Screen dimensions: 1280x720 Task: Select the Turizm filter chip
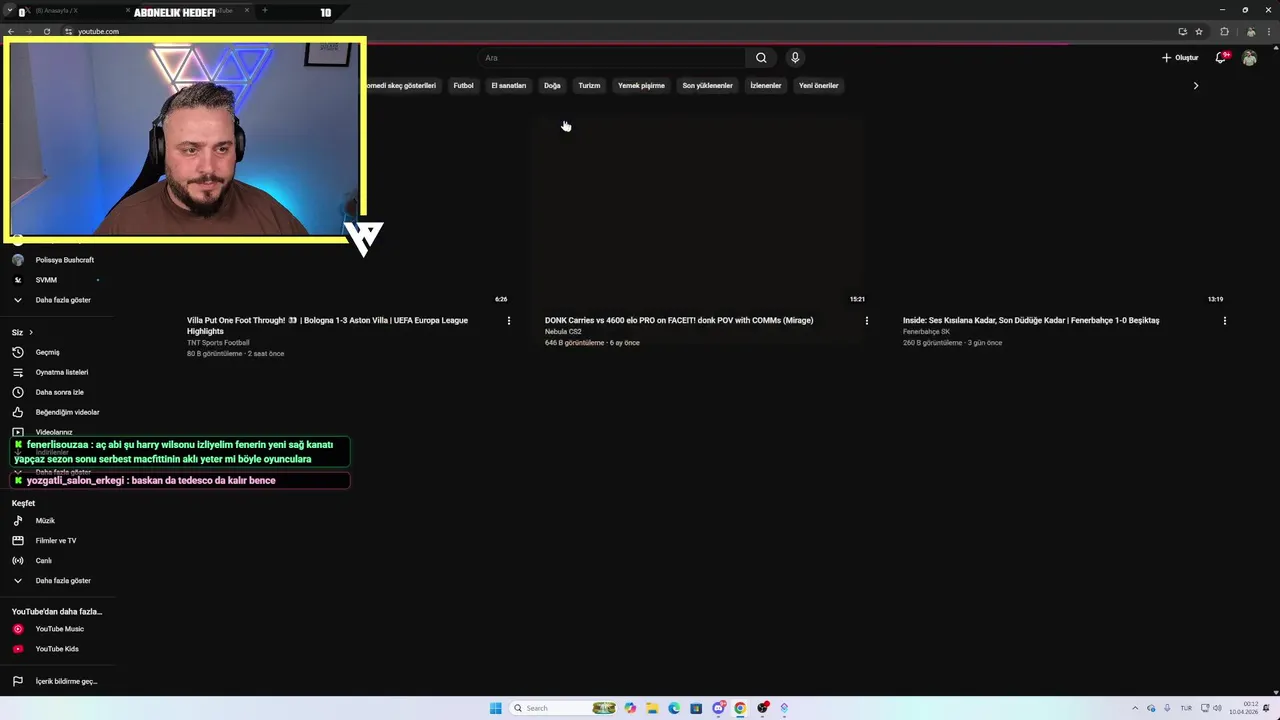click(589, 85)
